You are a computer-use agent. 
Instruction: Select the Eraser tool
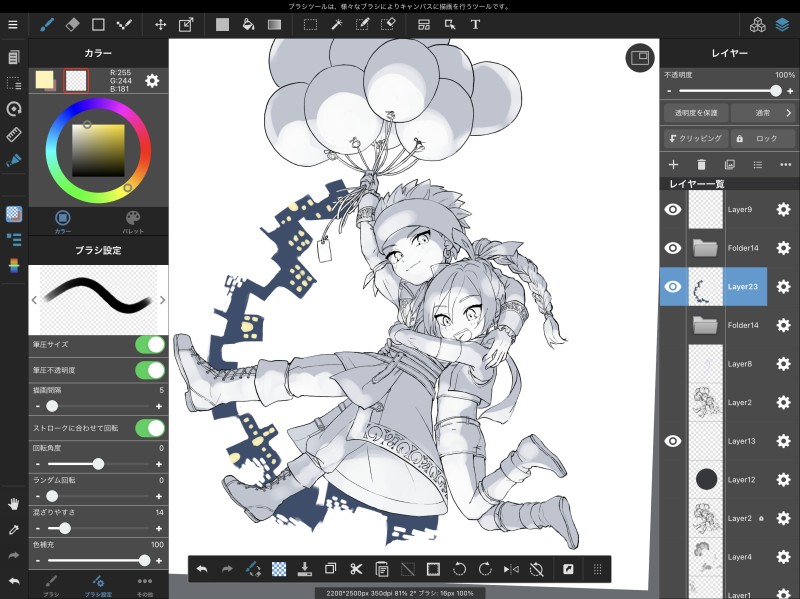pyautogui.click(x=72, y=24)
